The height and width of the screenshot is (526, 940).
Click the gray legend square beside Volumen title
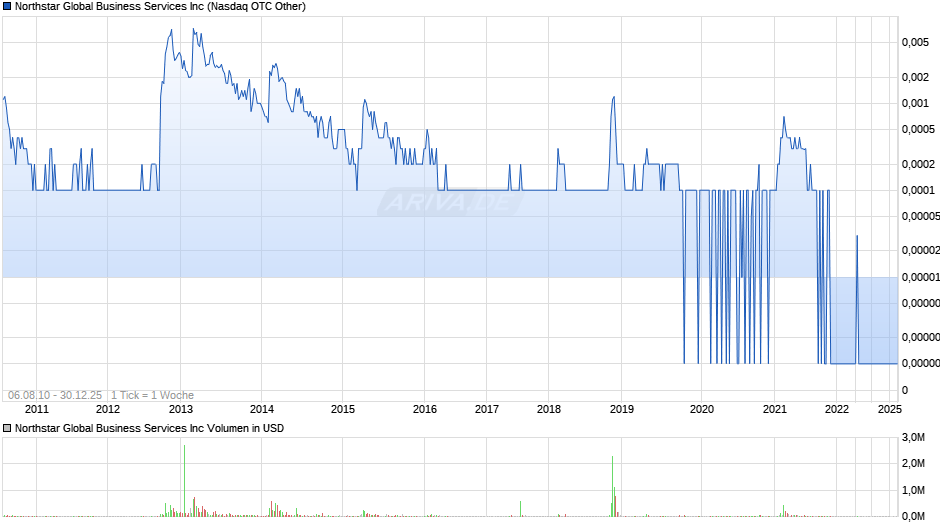[x=7, y=428]
